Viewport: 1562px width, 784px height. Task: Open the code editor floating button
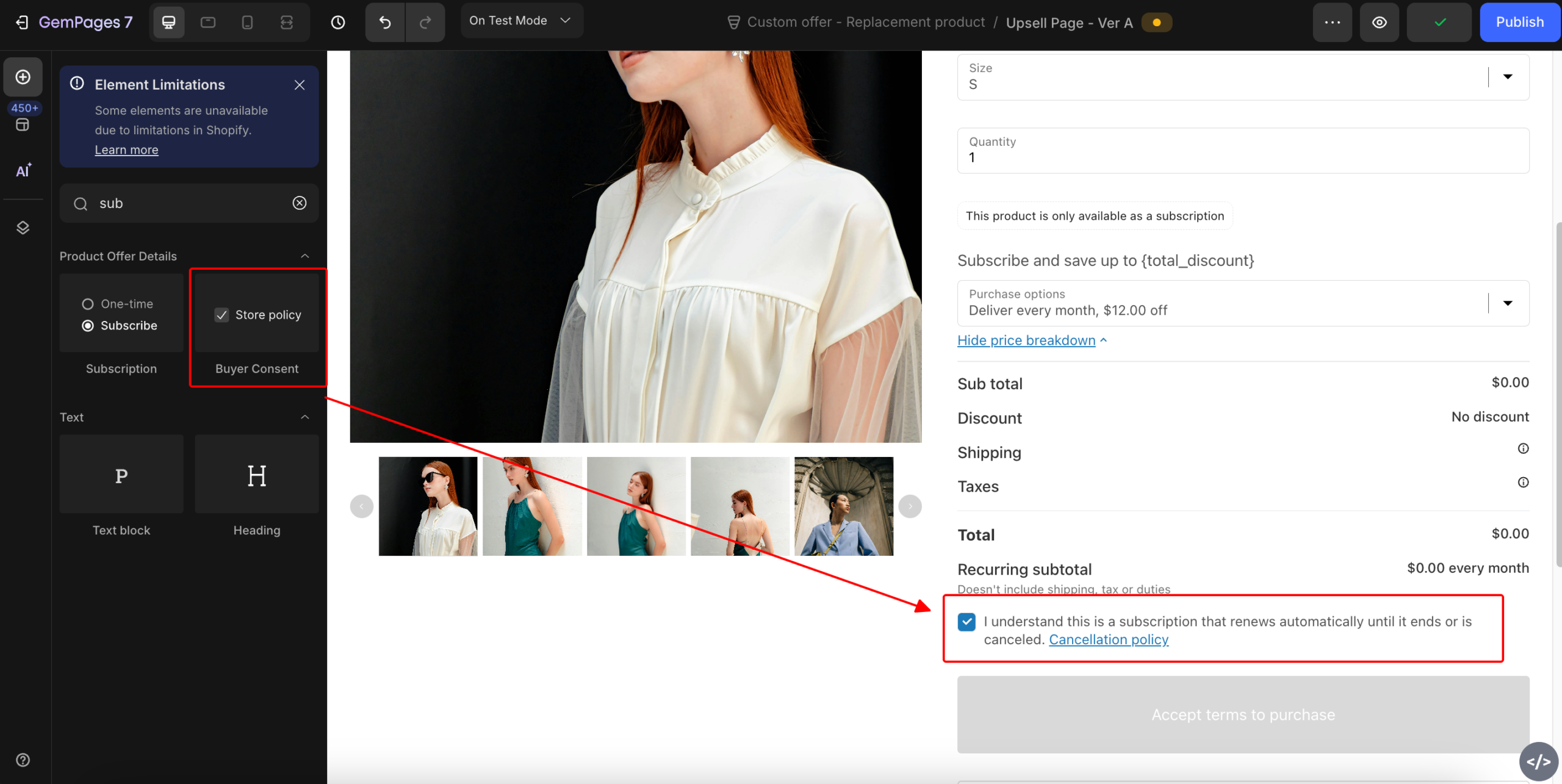pos(1538,761)
